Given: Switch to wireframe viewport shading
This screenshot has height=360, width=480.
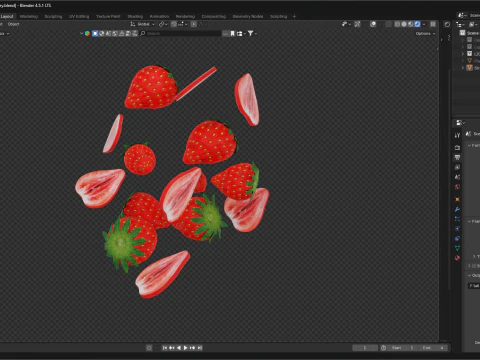Looking at the screenshot, I should (x=397, y=24).
